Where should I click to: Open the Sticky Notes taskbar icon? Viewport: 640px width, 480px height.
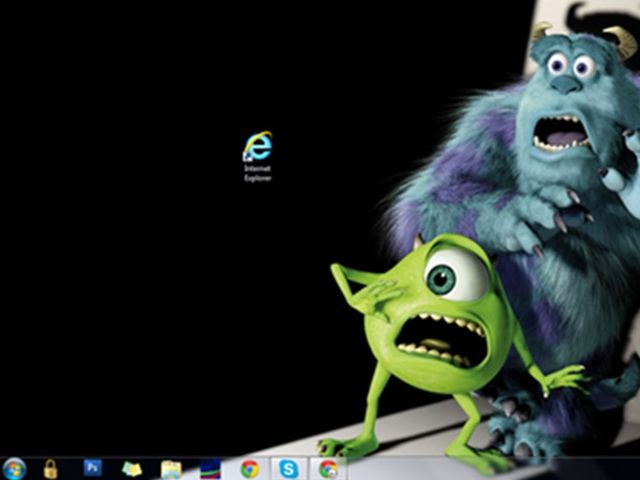[x=131, y=469]
